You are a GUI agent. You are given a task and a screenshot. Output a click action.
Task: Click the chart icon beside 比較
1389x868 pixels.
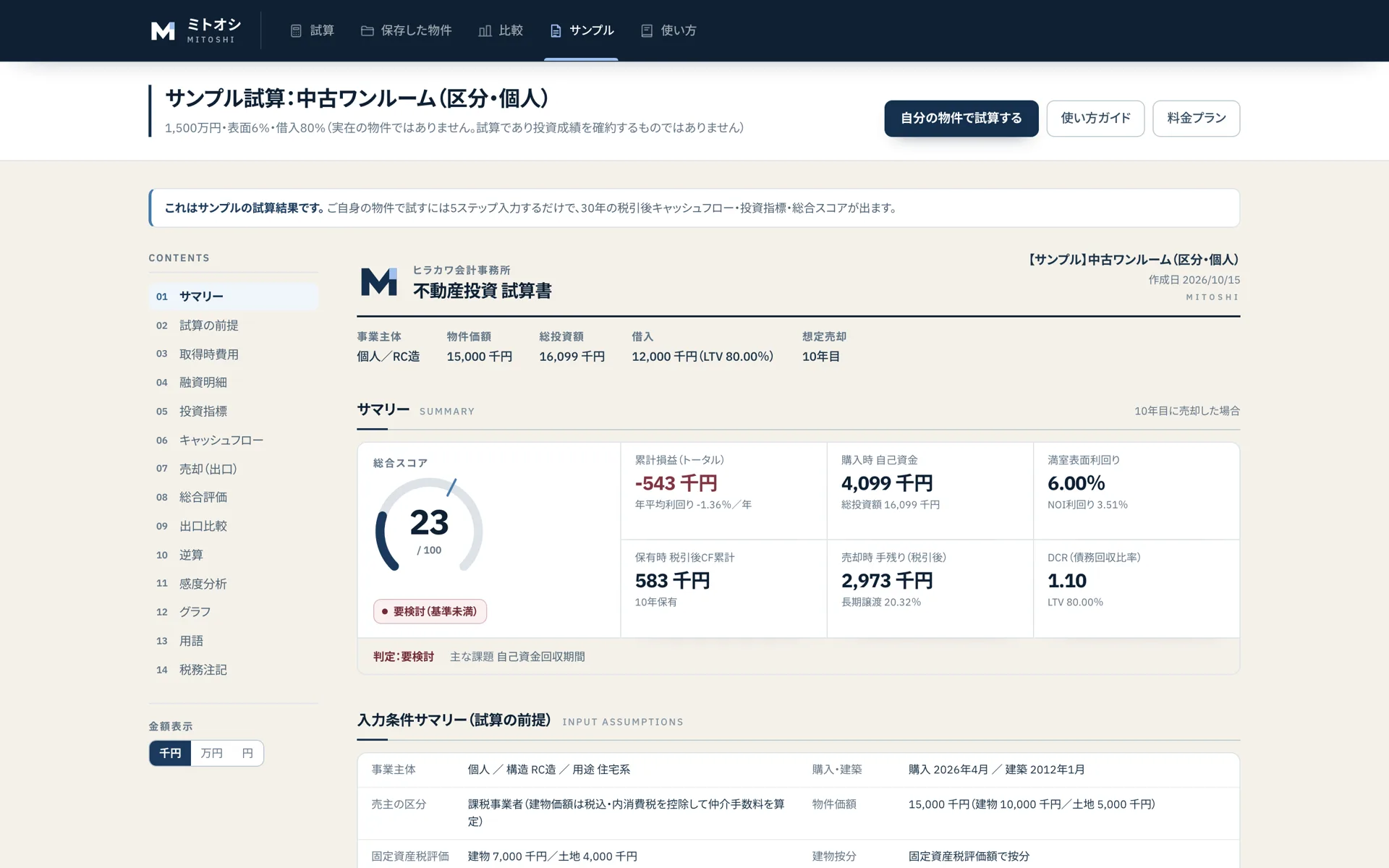[x=485, y=30]
